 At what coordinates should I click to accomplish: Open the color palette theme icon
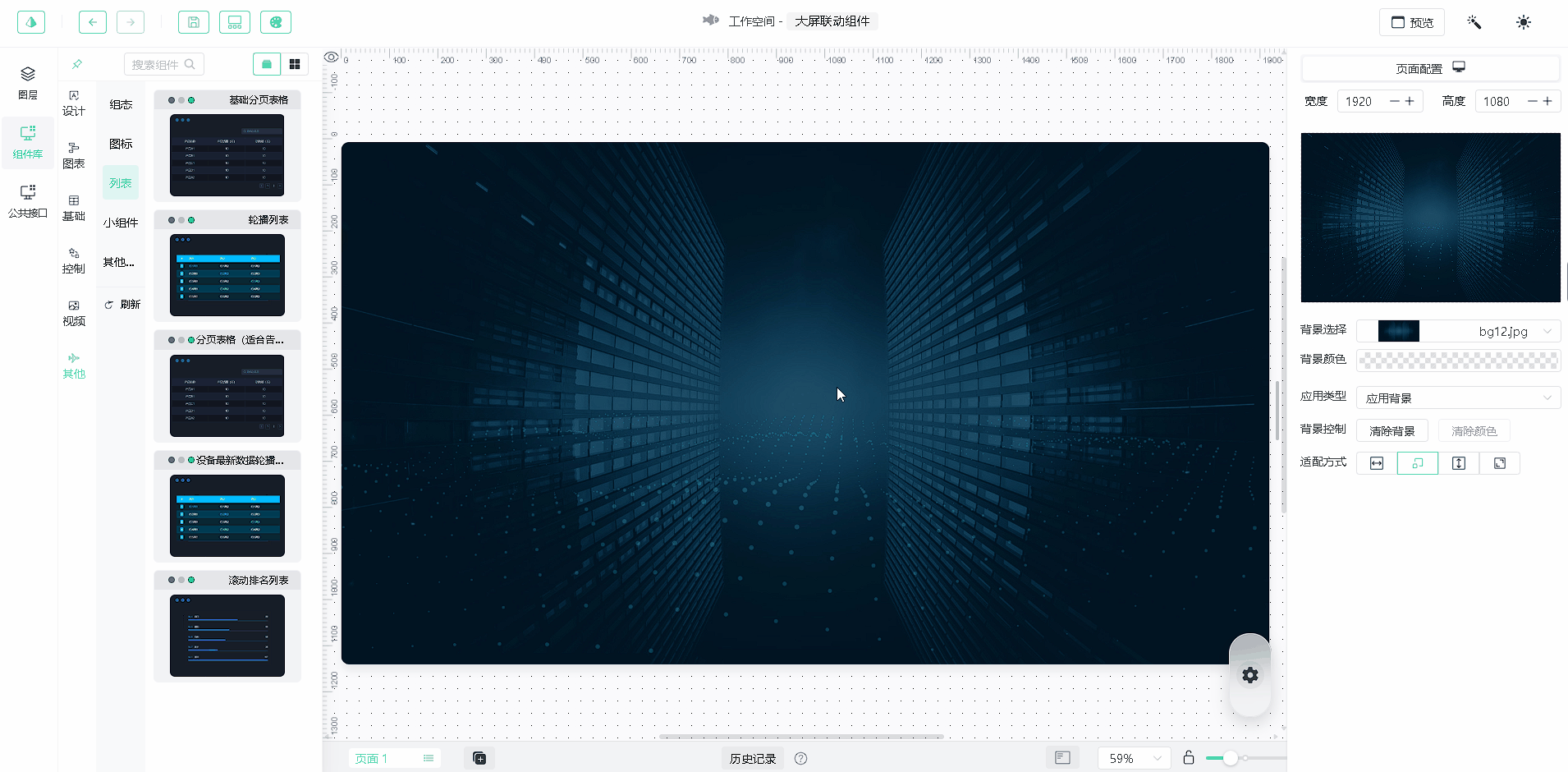point(276,22)
